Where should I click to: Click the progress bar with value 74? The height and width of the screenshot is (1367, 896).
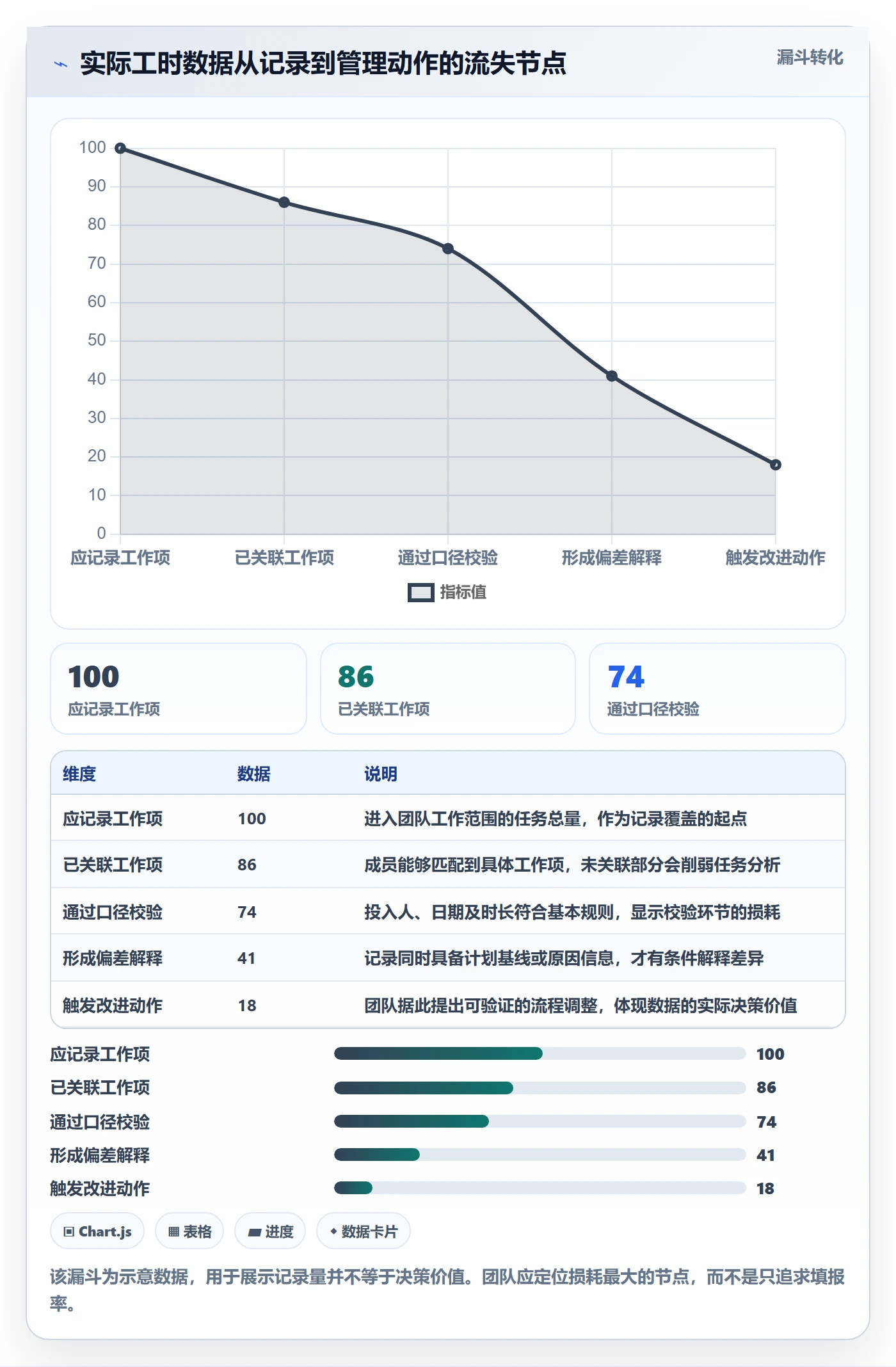pyautogui.click(x=540, y=1121)
